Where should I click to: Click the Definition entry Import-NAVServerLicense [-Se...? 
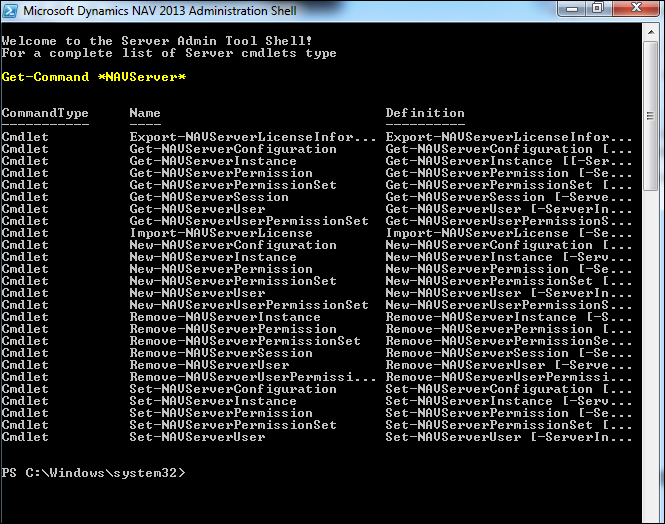click(509, 233)
